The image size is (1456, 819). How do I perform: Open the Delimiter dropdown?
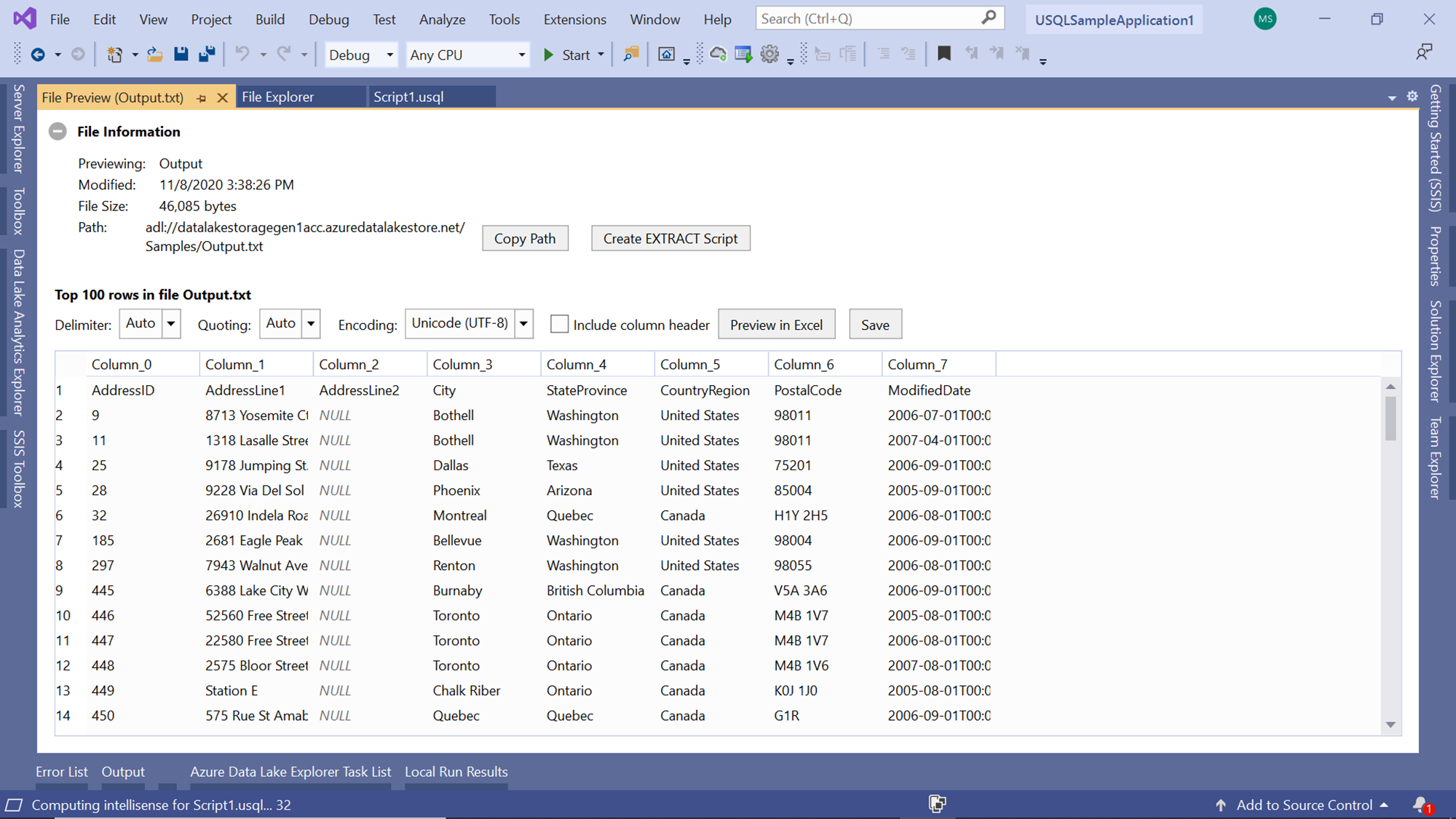[170, 323]
